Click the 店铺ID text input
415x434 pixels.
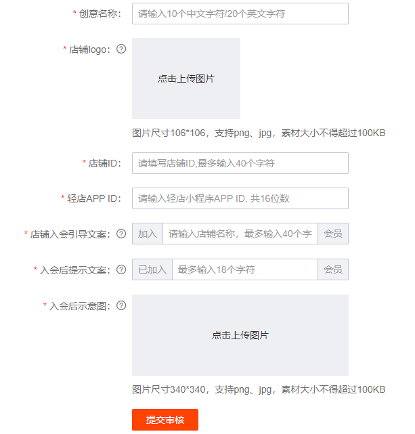(x=240, y=163)
